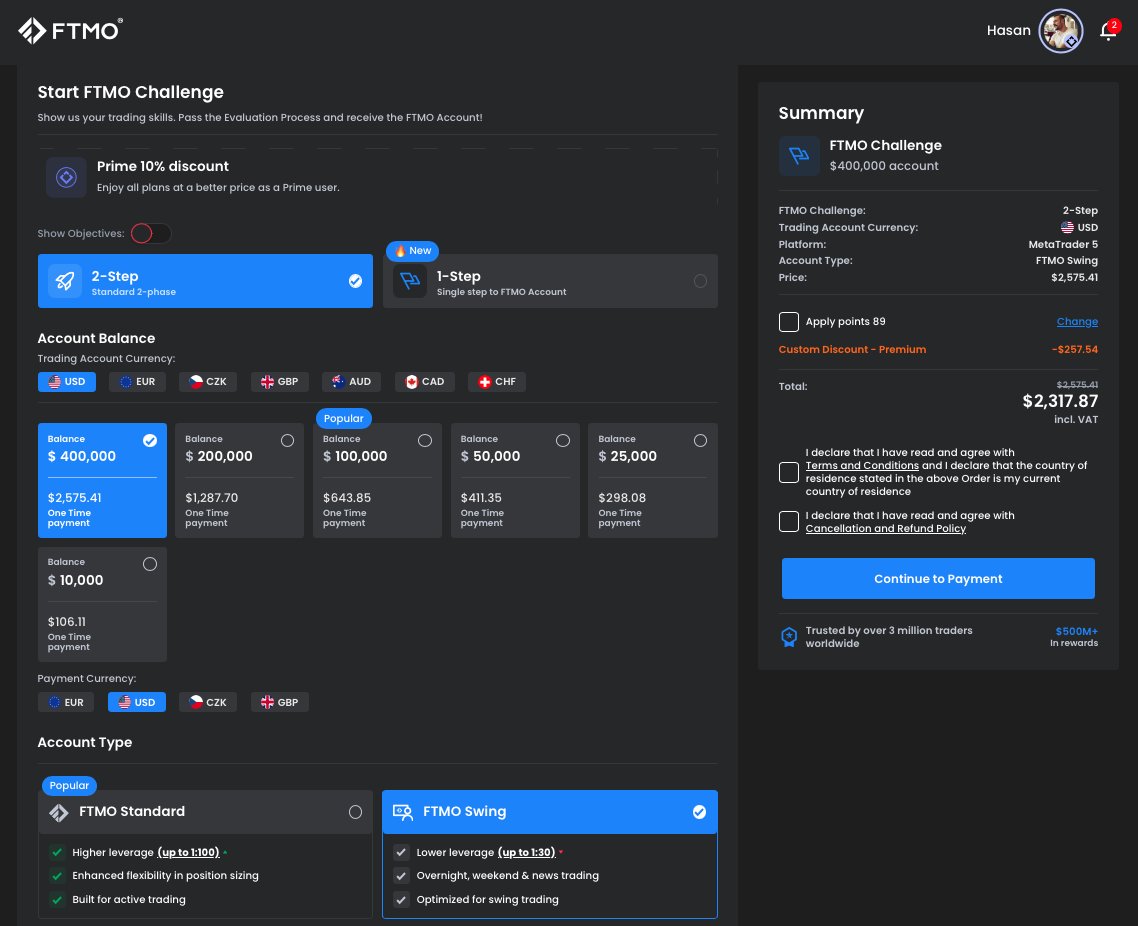Open Cancellation and Refund Policy link

885,529
